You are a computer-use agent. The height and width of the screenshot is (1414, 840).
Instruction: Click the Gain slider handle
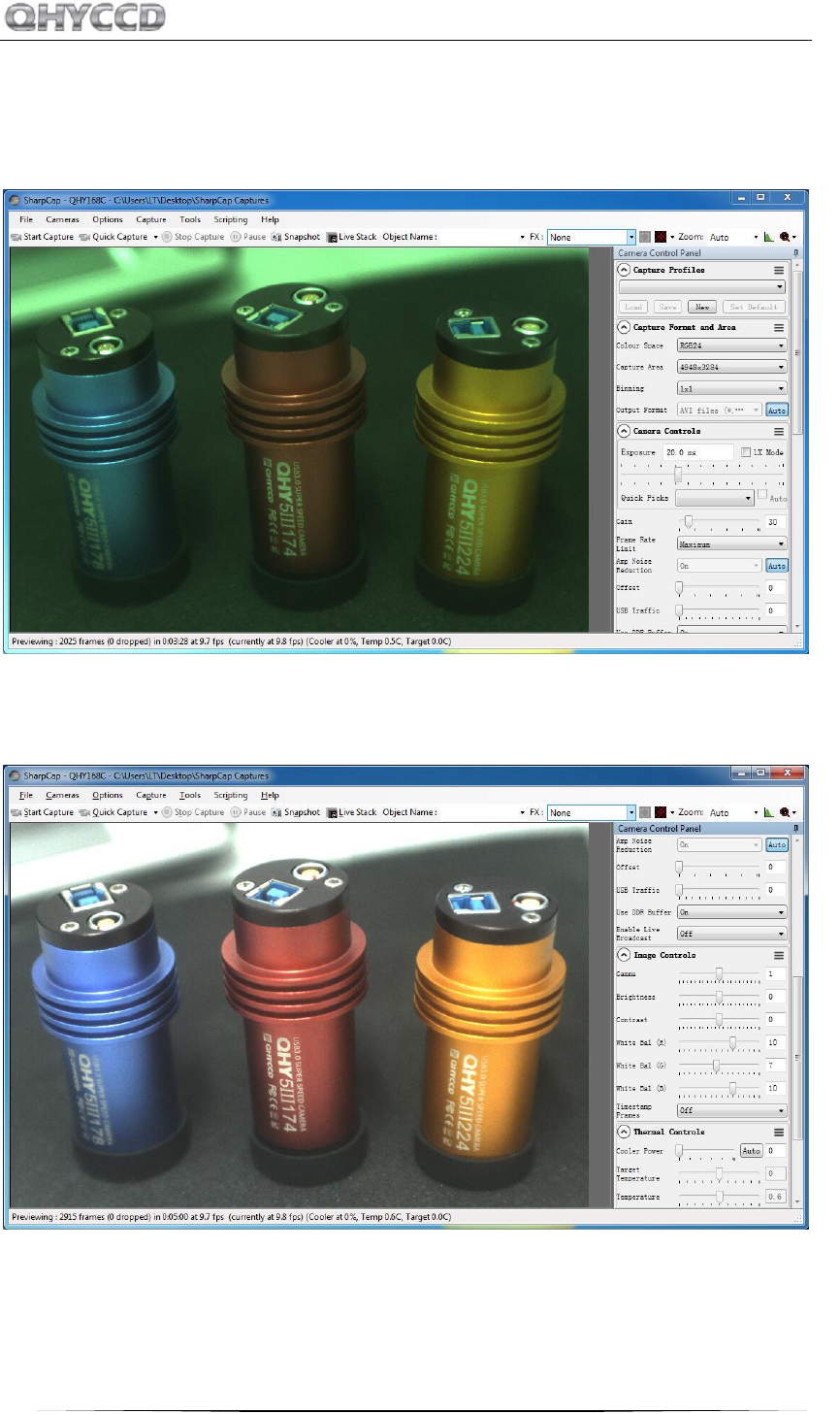pyautogui.click(x=688, y=522)
